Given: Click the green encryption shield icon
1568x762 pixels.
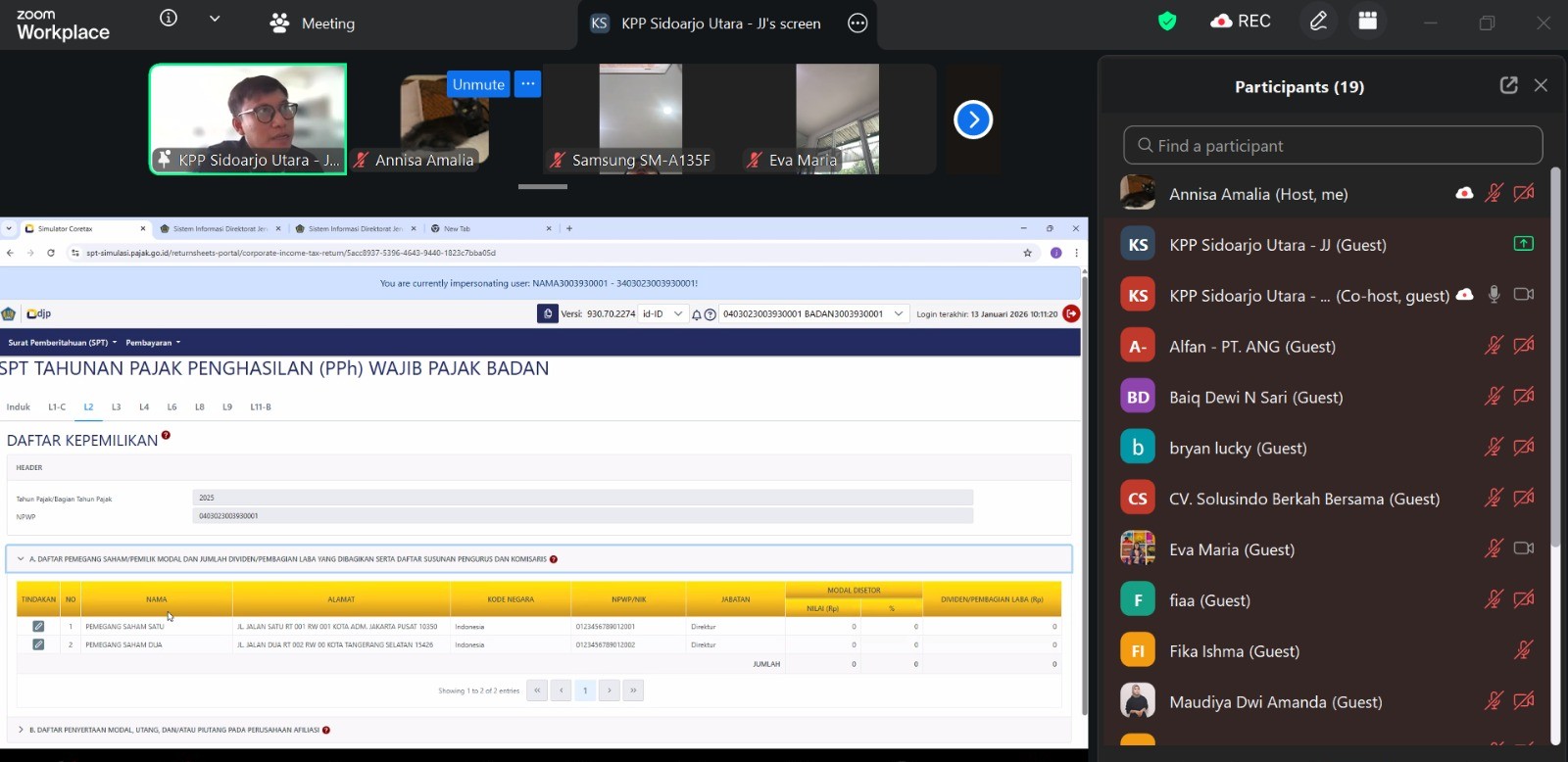Looking at the screenshot, I should coord(1166,22).
